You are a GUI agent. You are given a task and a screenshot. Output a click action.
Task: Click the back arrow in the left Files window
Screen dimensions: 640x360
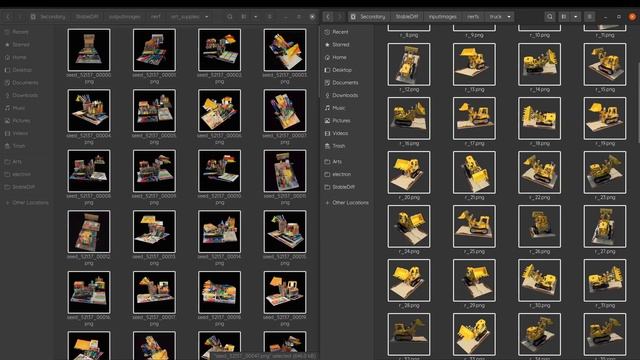pyautogui.click(x=8, y=17)
